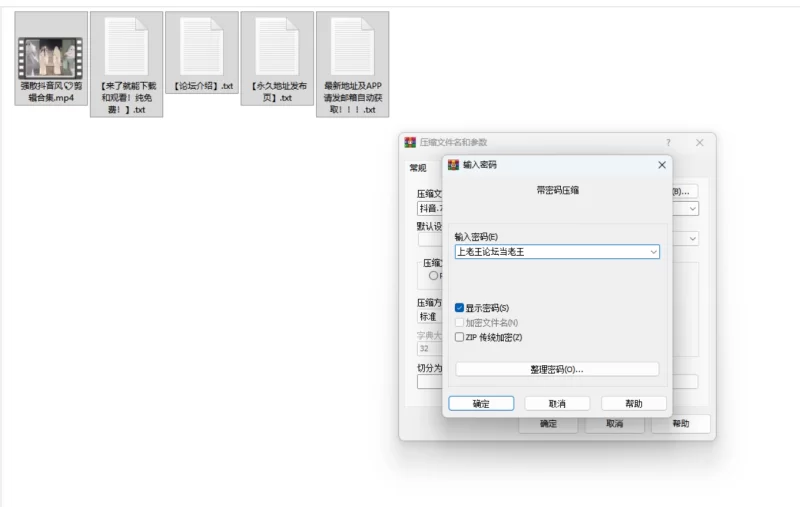Click the disabled 加密文件名(N) checkbox

459,322
